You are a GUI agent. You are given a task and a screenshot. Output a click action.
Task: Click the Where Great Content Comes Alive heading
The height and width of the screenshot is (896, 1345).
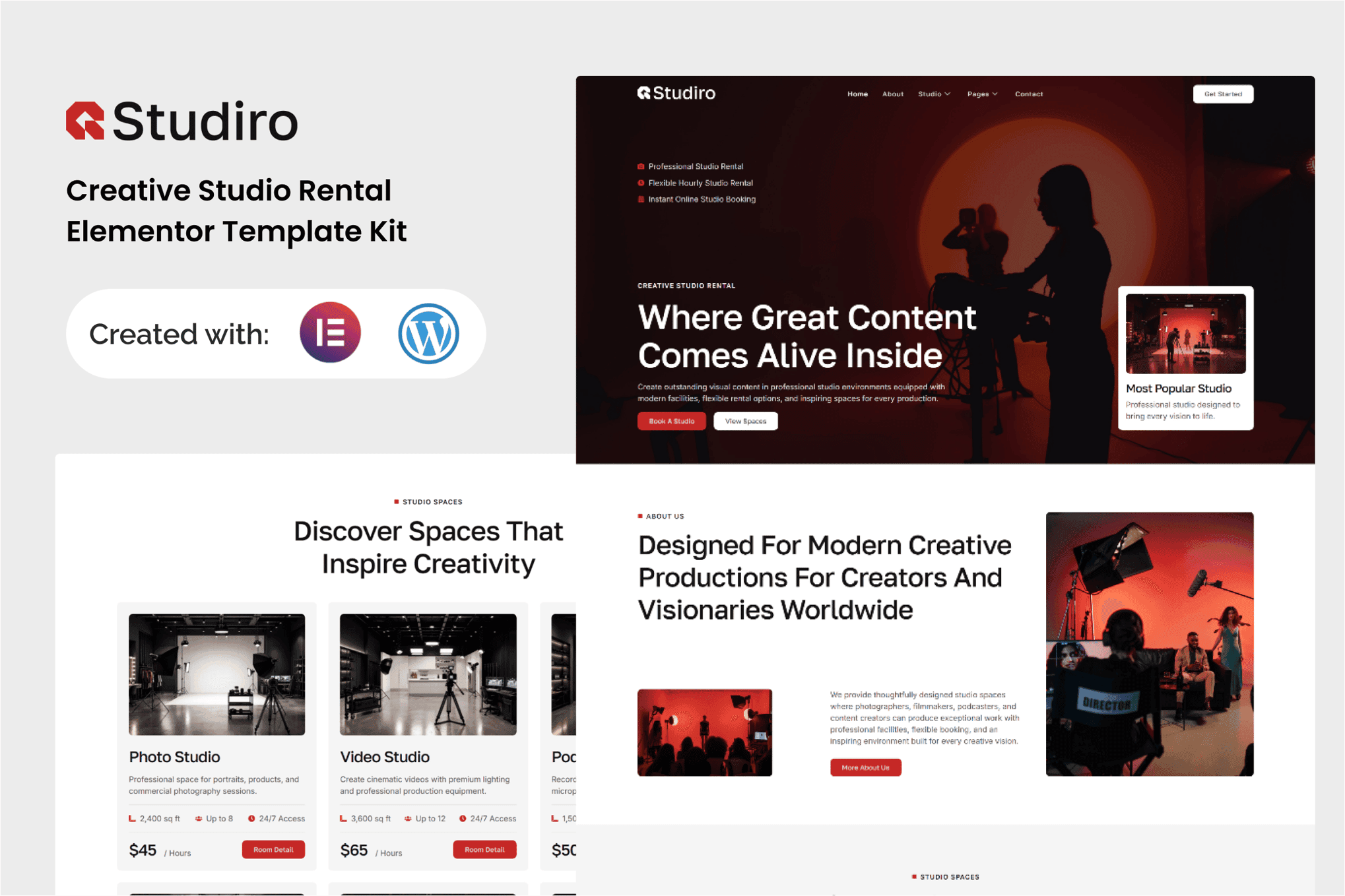(x=806, y=336)
